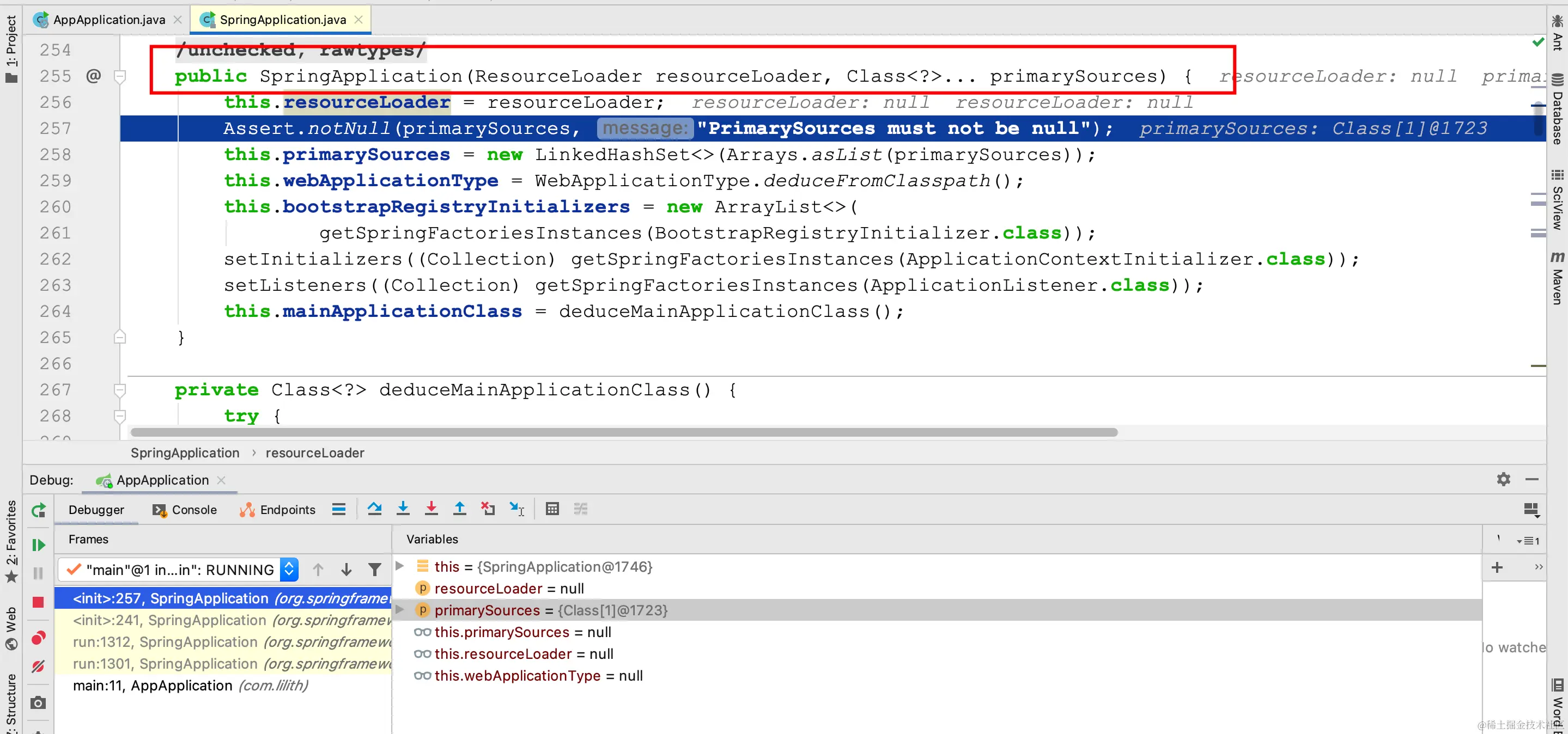Expand the primarySources variable node

tap(400, 609)
